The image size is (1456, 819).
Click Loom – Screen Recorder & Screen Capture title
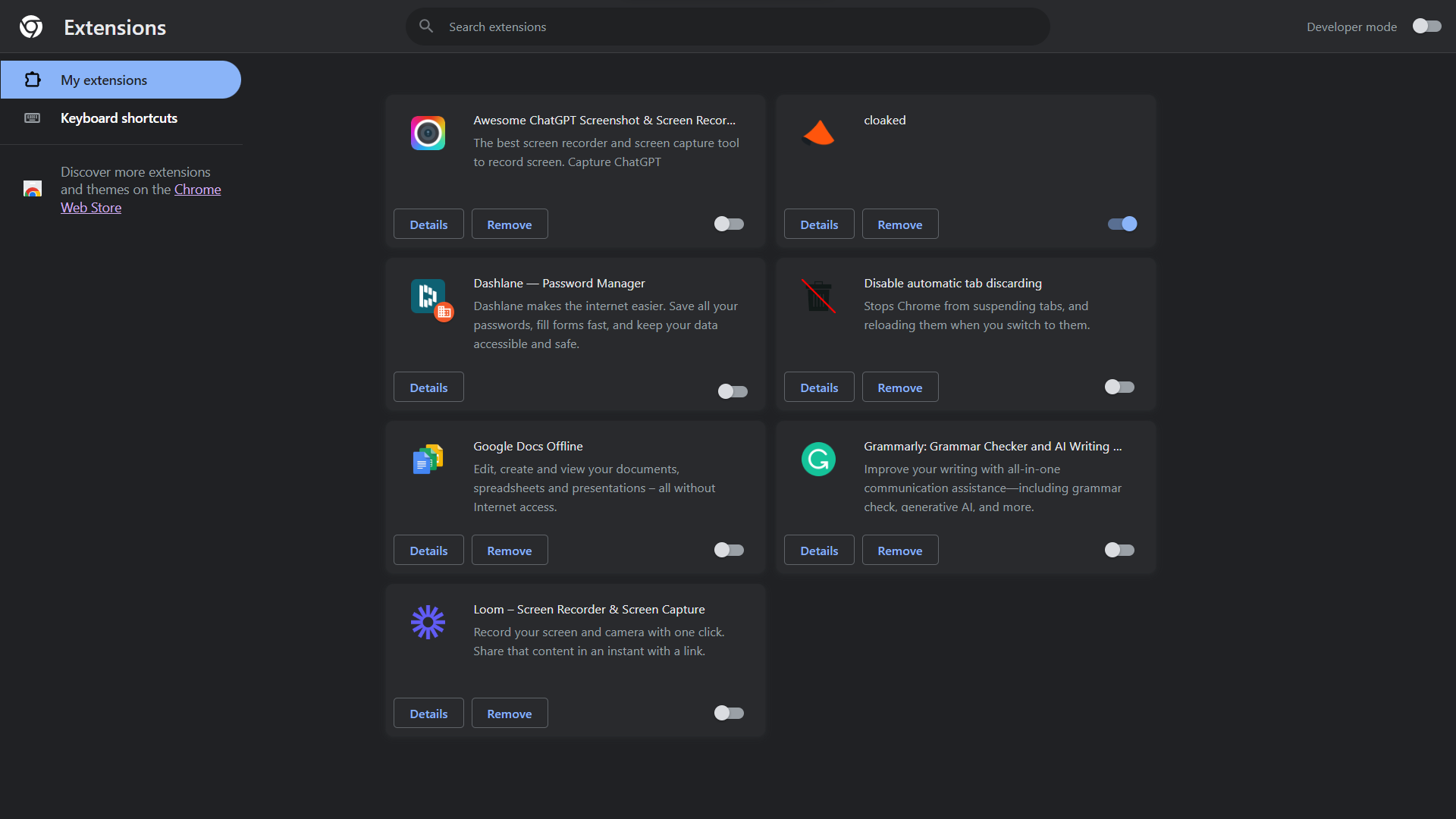(589, 609)
